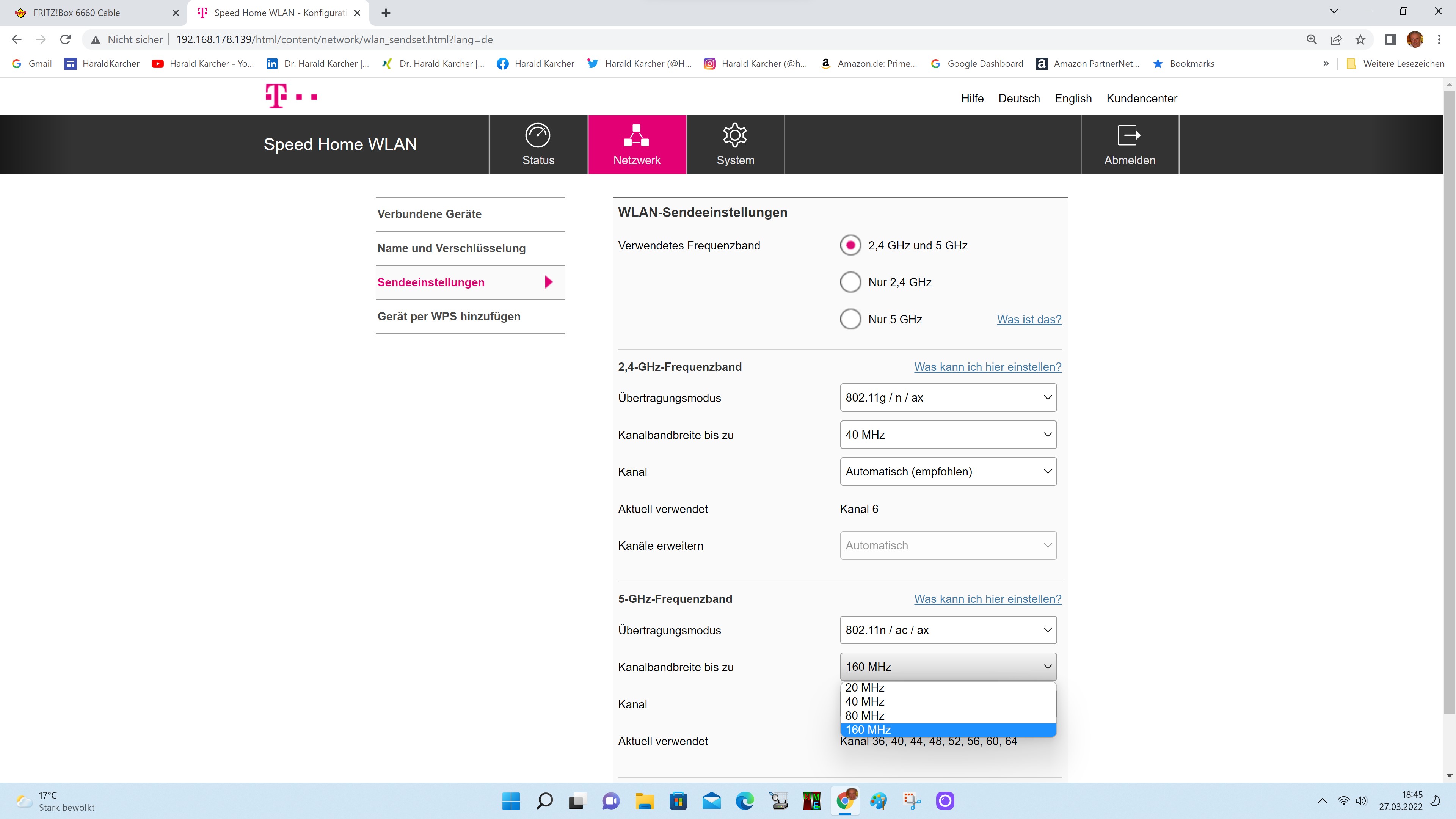This screenshot has width=1456, height=819.
Task: Select '2,4 GHz und 5 GHz' radio option
Action: point(850,245)
